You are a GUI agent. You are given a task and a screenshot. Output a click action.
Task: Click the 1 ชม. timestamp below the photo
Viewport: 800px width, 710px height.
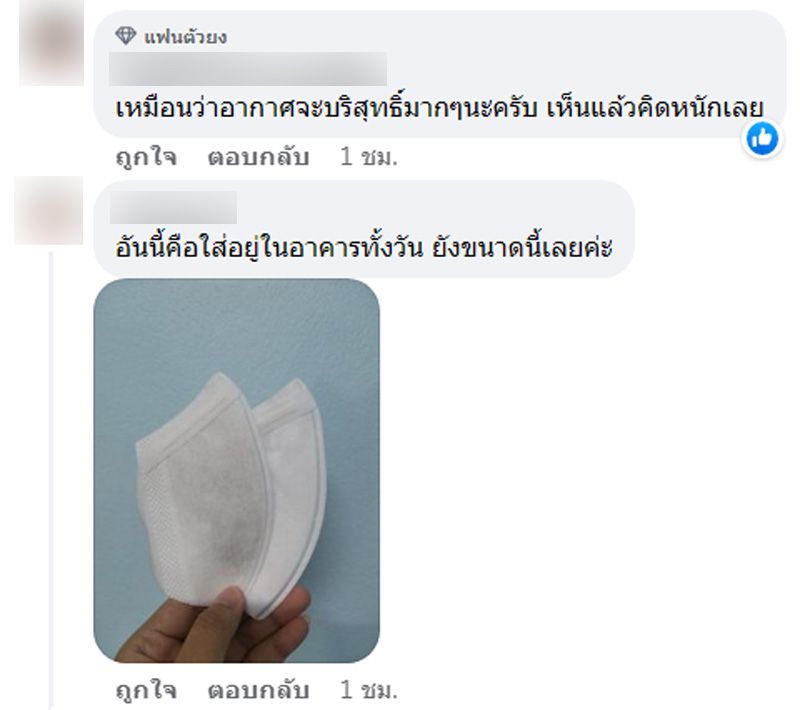pyautogui.click(x=368, y=690)
